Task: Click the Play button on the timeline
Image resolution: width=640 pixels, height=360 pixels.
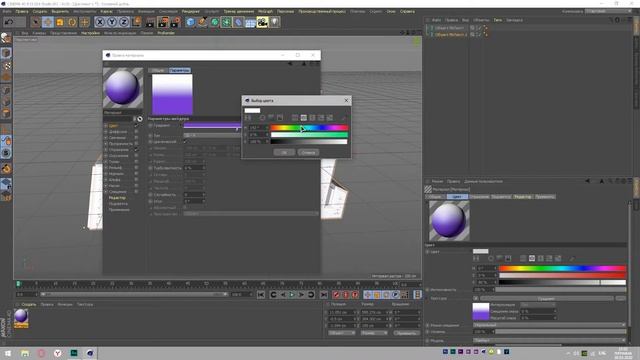Action: tap(292, 294)
